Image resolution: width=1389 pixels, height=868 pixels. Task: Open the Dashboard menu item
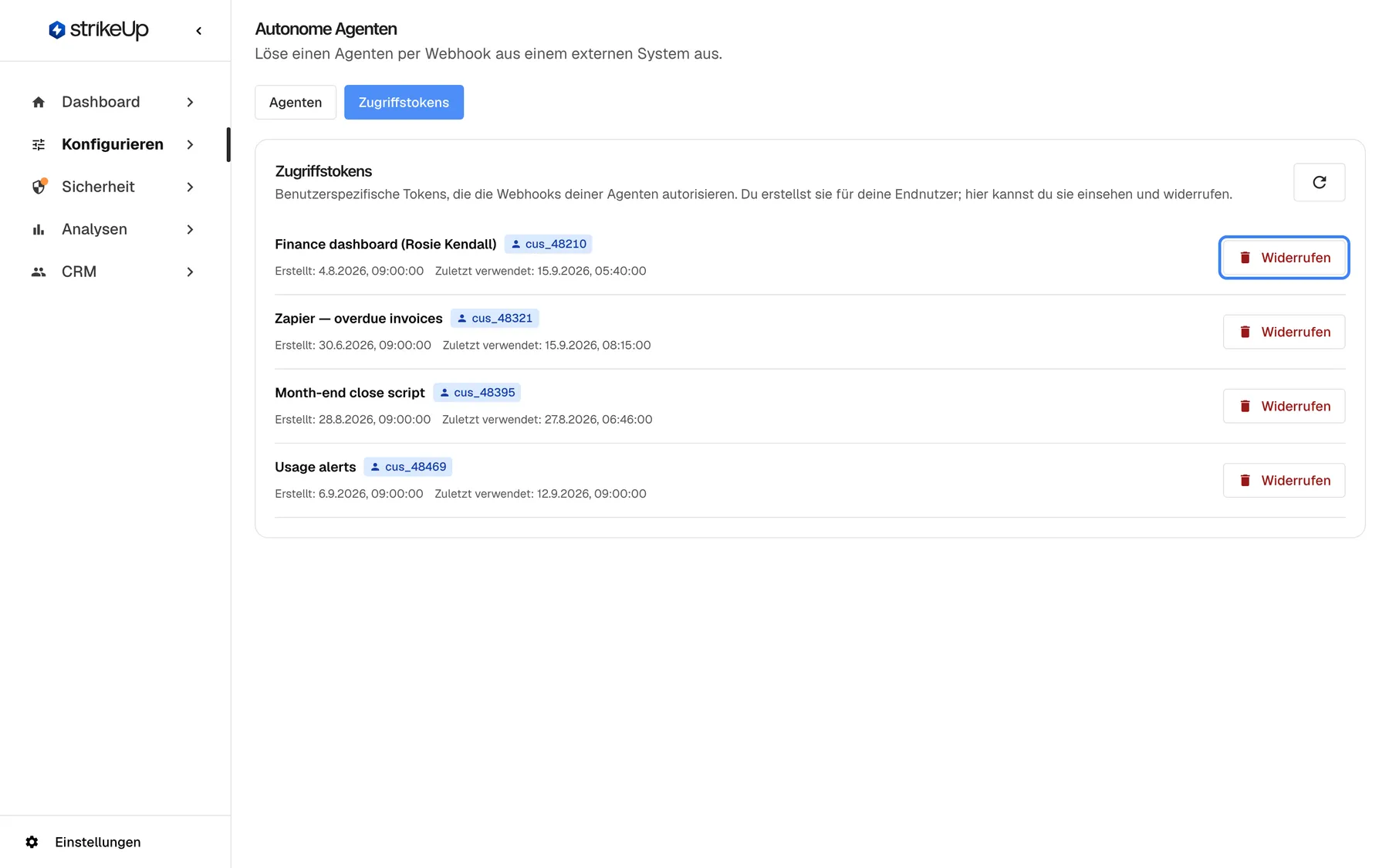pos(114,102)
